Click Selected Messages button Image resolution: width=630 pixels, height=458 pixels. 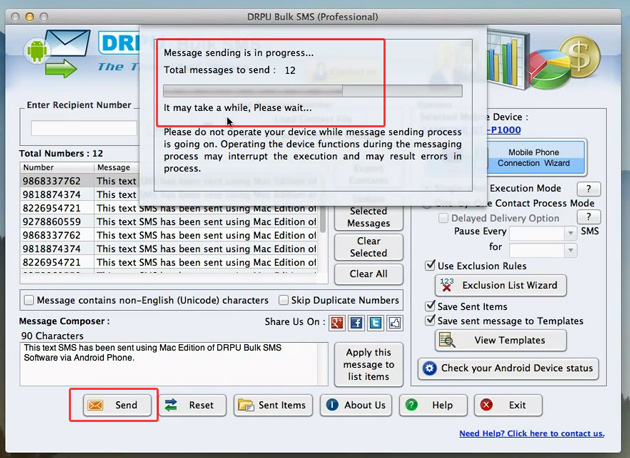click(368, 217)
